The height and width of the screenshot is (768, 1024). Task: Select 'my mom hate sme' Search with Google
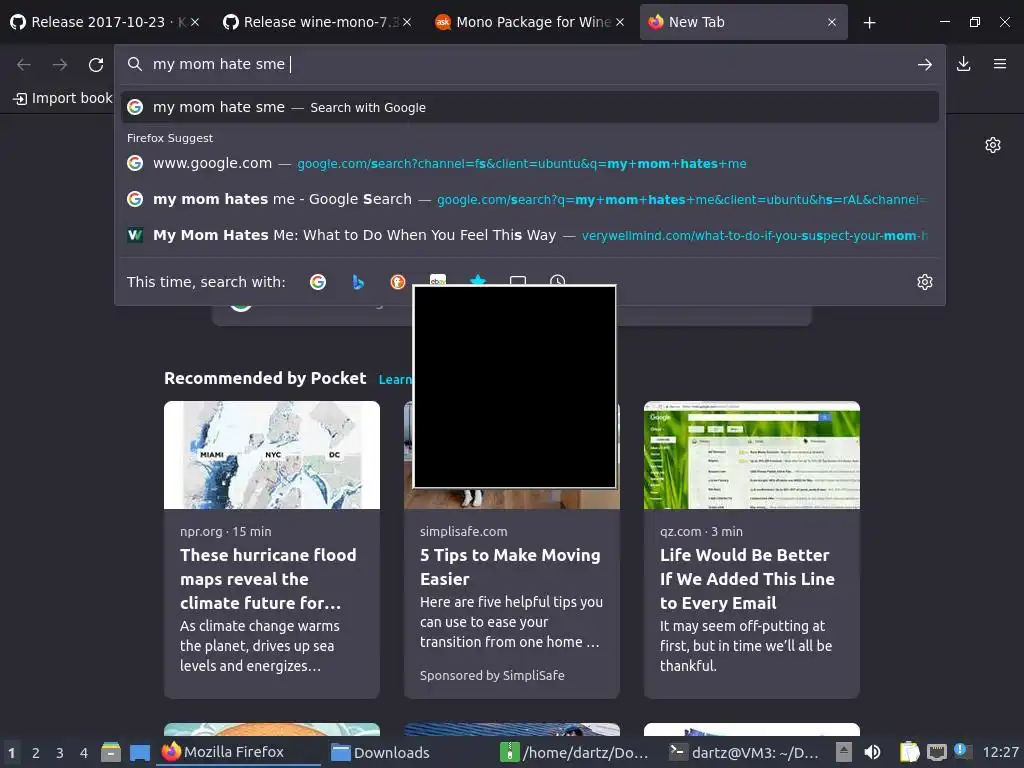[x=530, y=107]
